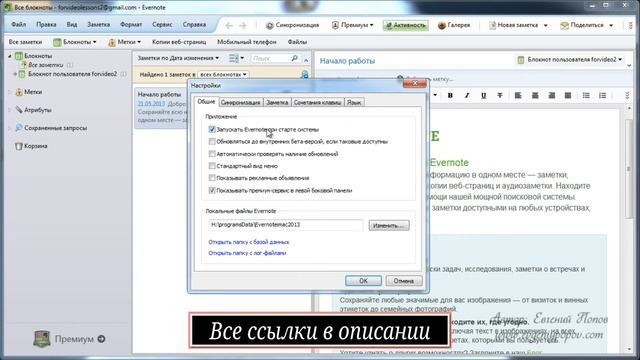Collapse the Блокноты tree node
This screenshot has width=640, height=360.
10,56
